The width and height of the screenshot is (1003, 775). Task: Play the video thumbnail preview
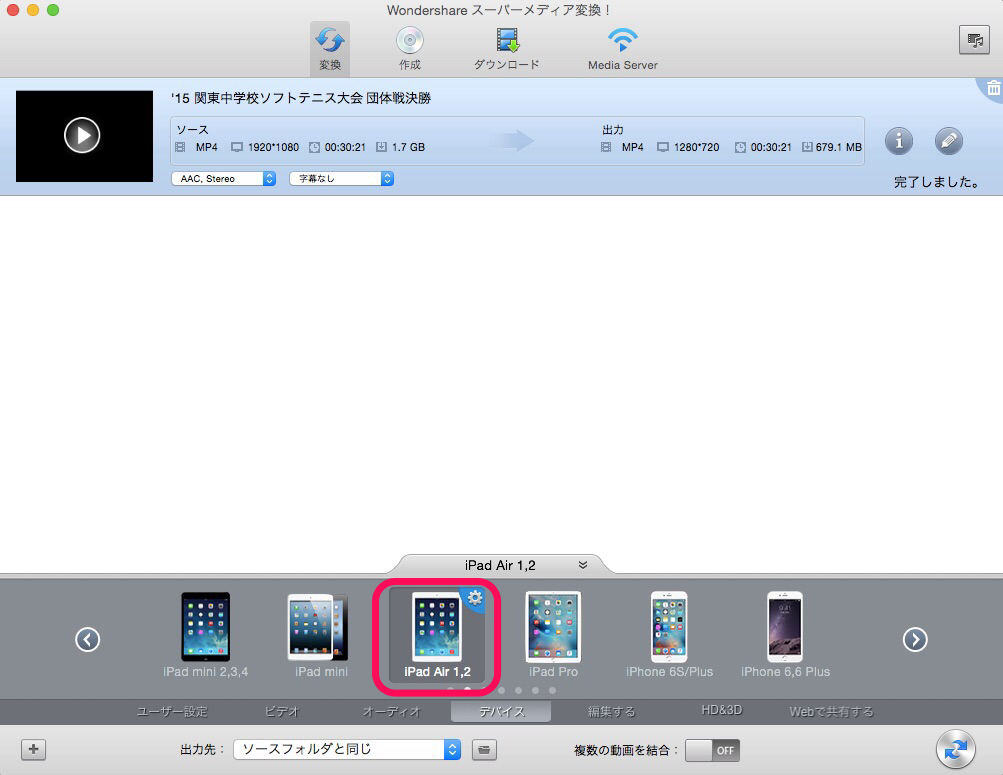click(x=83, y=135)
